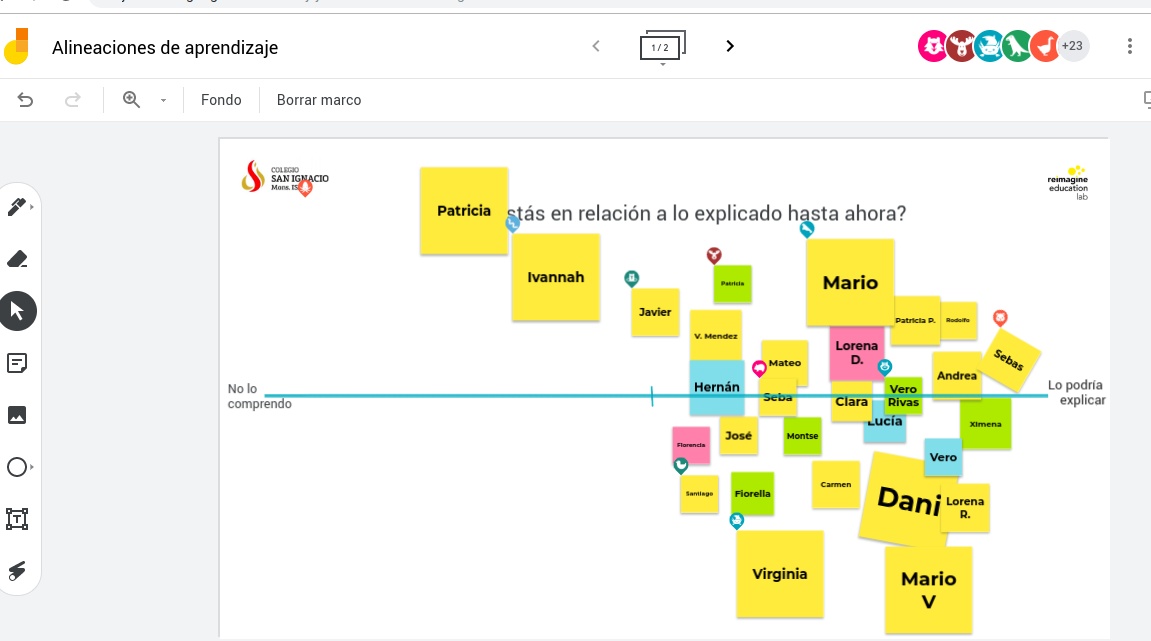Redo the last action
Screen dimensions: 1151x641
click(72, 100)
